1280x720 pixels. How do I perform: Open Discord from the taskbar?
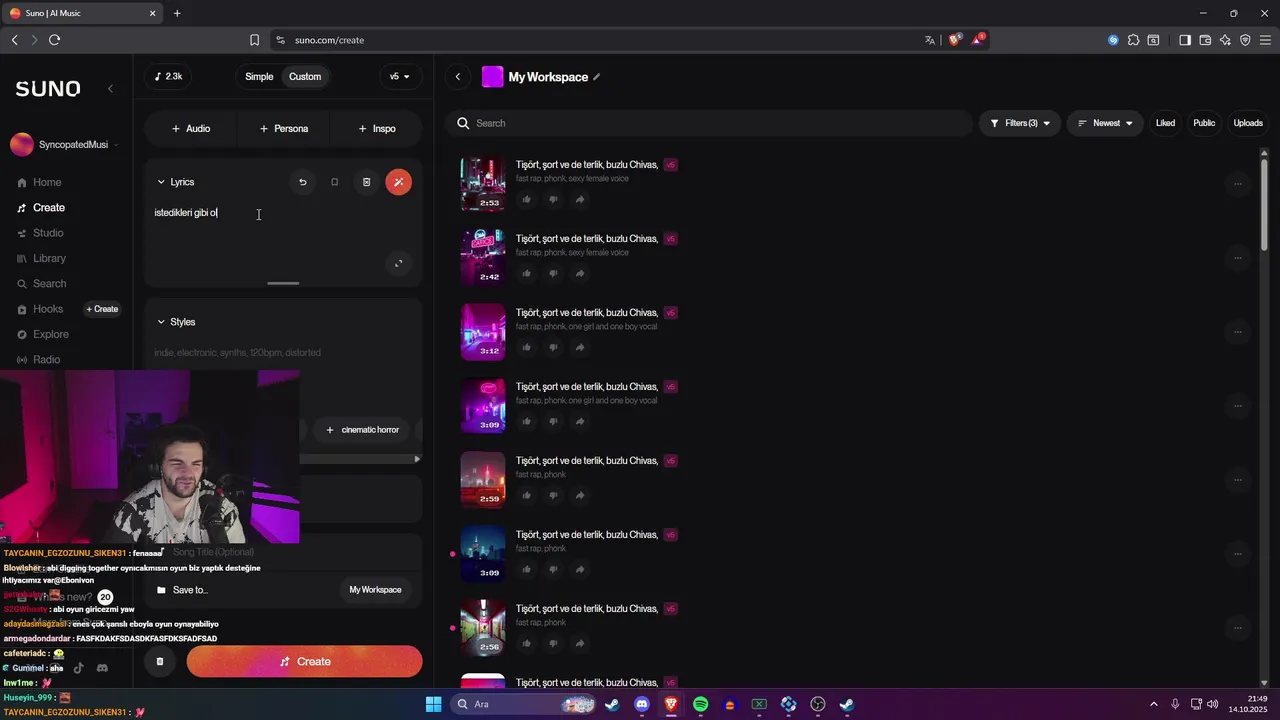[641, 704]
